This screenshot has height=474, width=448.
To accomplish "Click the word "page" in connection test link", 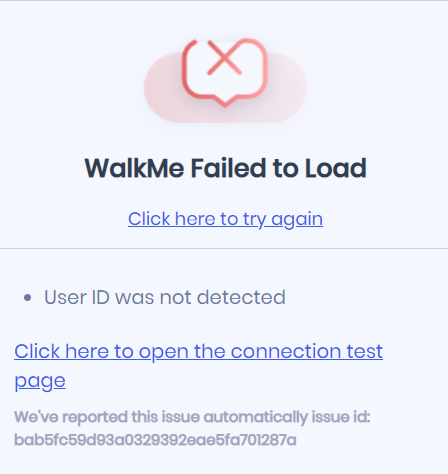I will 40,381.
